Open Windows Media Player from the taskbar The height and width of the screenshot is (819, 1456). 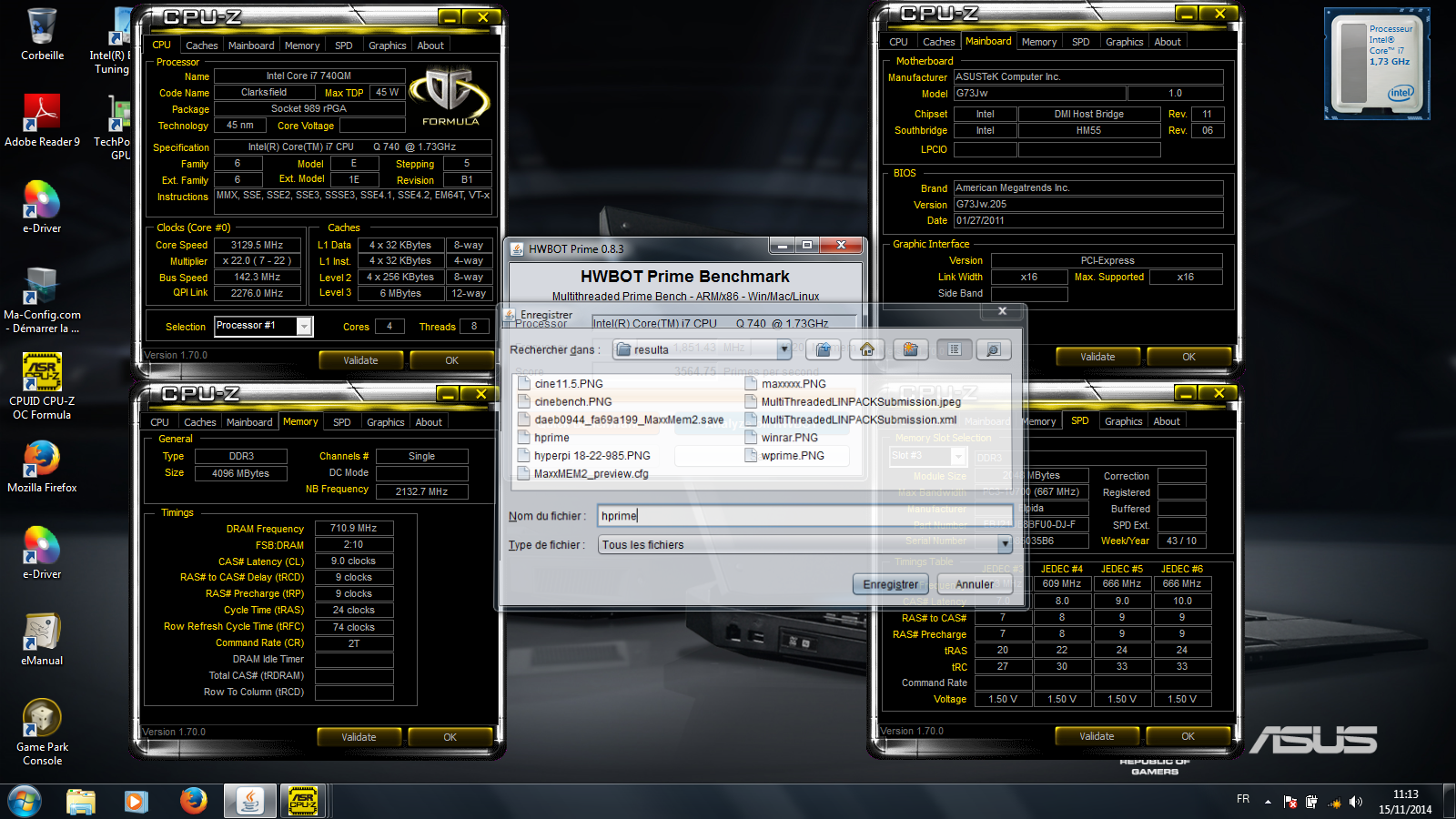point(136,802)
